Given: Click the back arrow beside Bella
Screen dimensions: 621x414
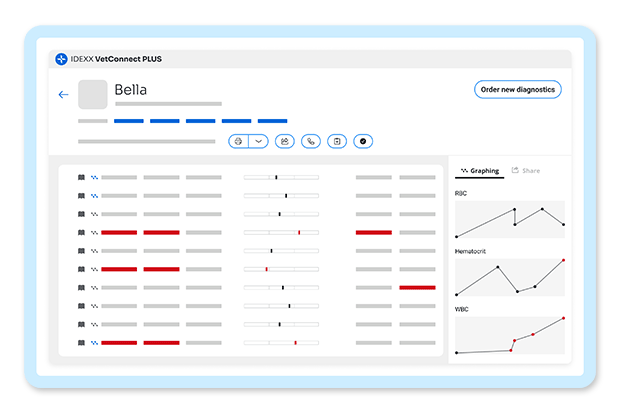Looking at the screenshot, I should click(63, 95).
